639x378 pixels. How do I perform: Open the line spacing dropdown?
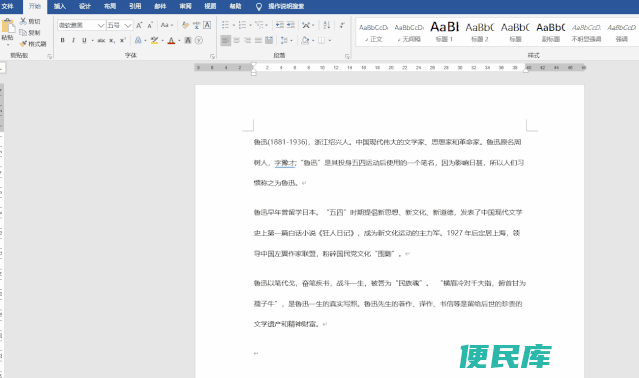tap(286, 40)
